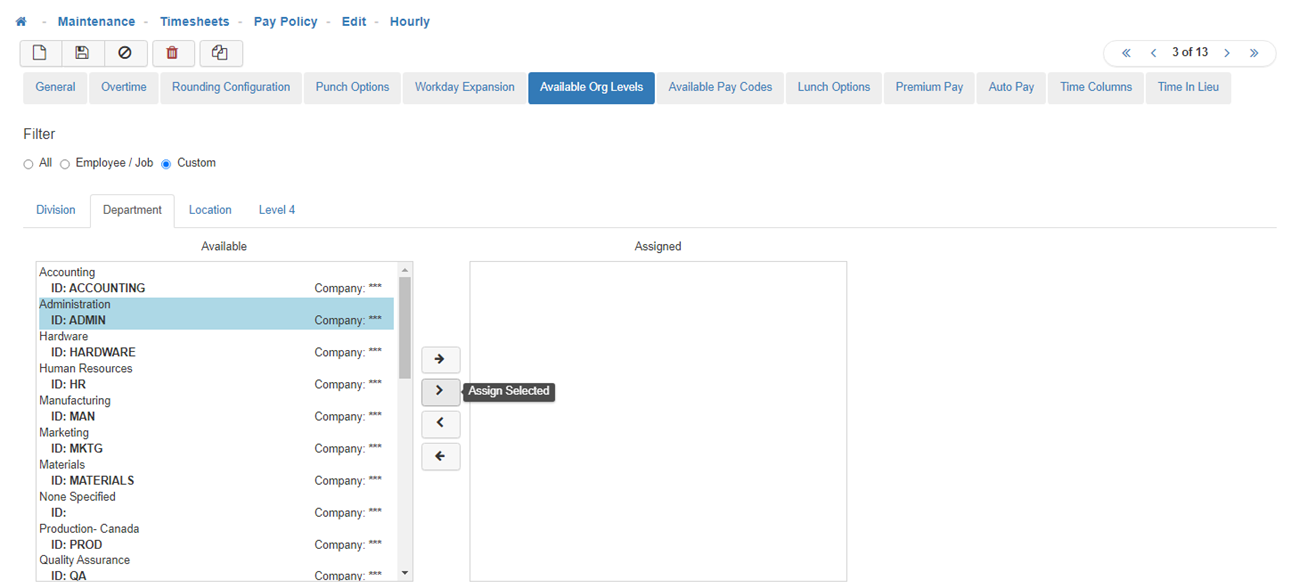Select the All filter radio button

[29, 164]
